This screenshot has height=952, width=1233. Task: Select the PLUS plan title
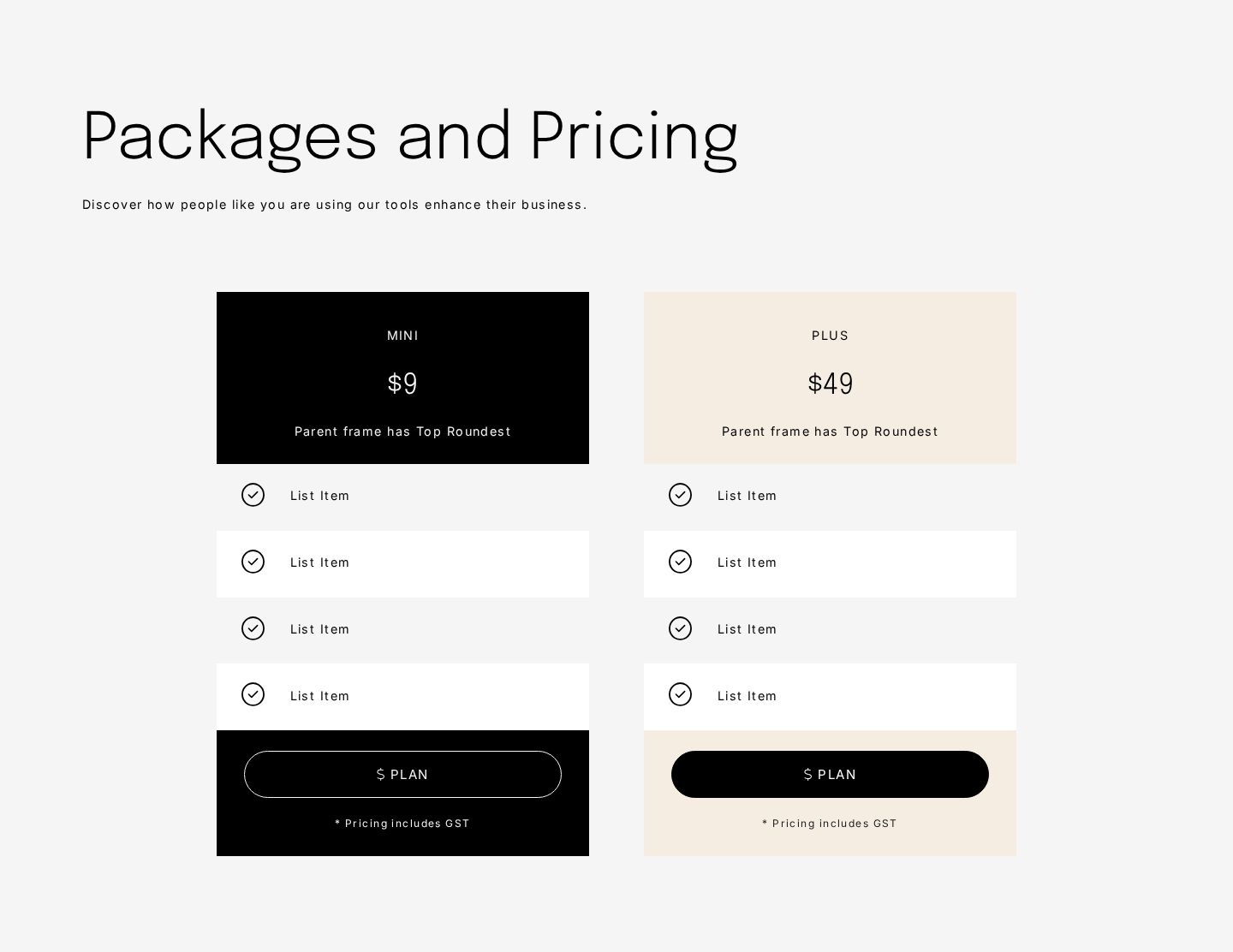830,336
